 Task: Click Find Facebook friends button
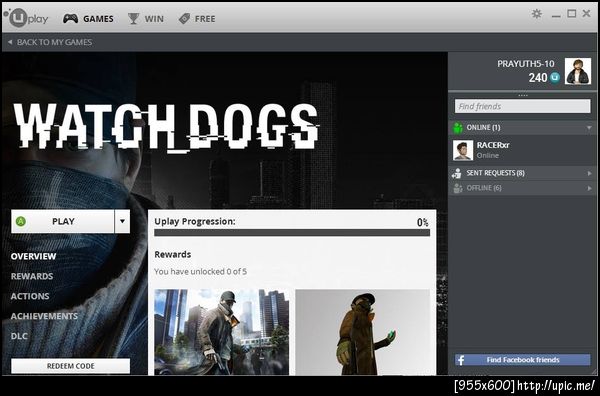(523, 360)
